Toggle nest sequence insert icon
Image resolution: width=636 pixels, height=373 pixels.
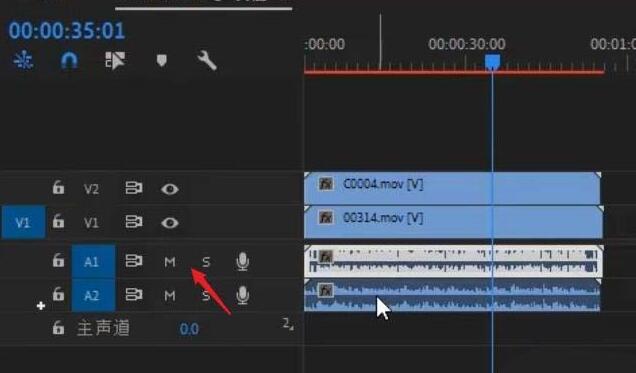pos(23,61)
